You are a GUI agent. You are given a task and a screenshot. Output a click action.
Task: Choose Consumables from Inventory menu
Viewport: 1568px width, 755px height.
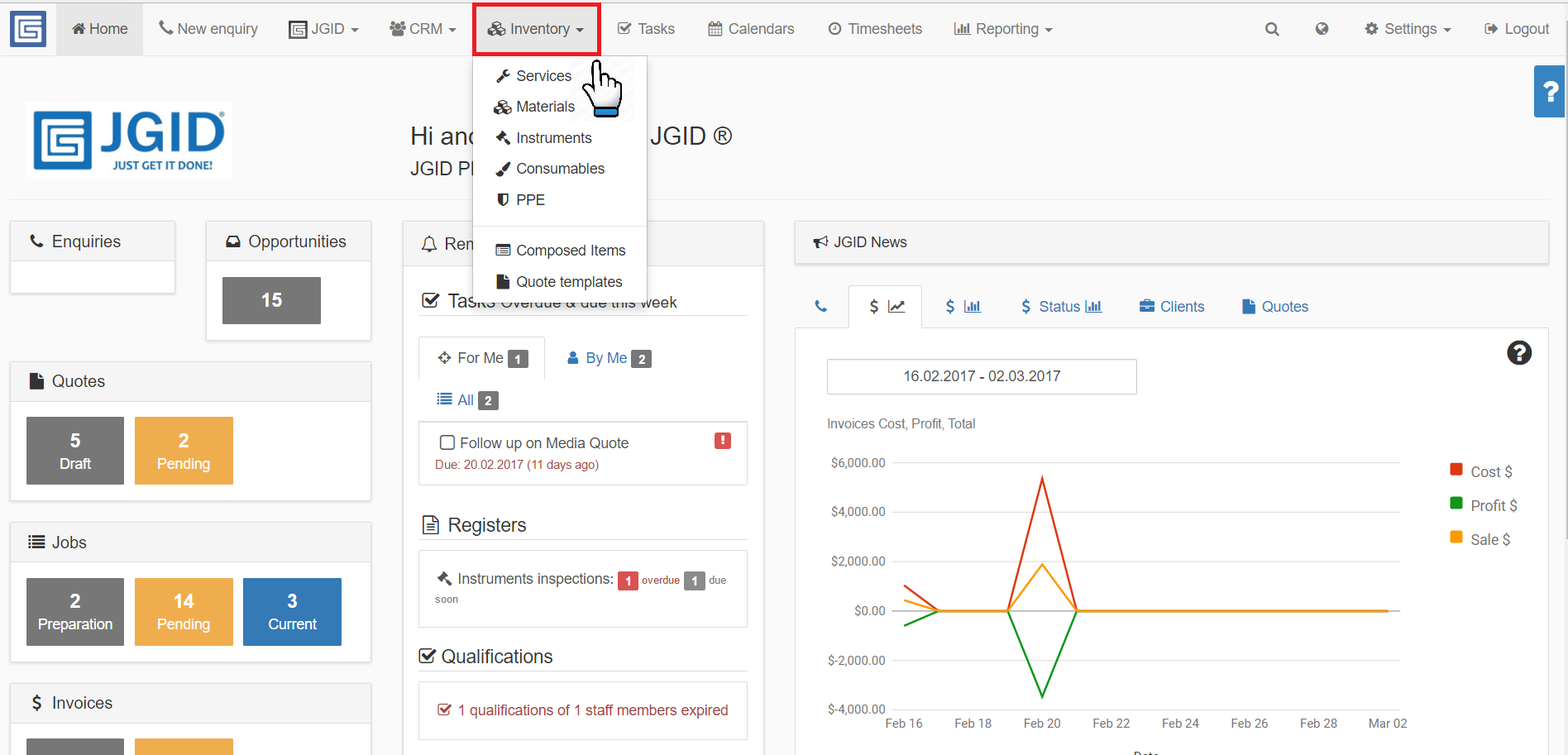coord(550,169)
